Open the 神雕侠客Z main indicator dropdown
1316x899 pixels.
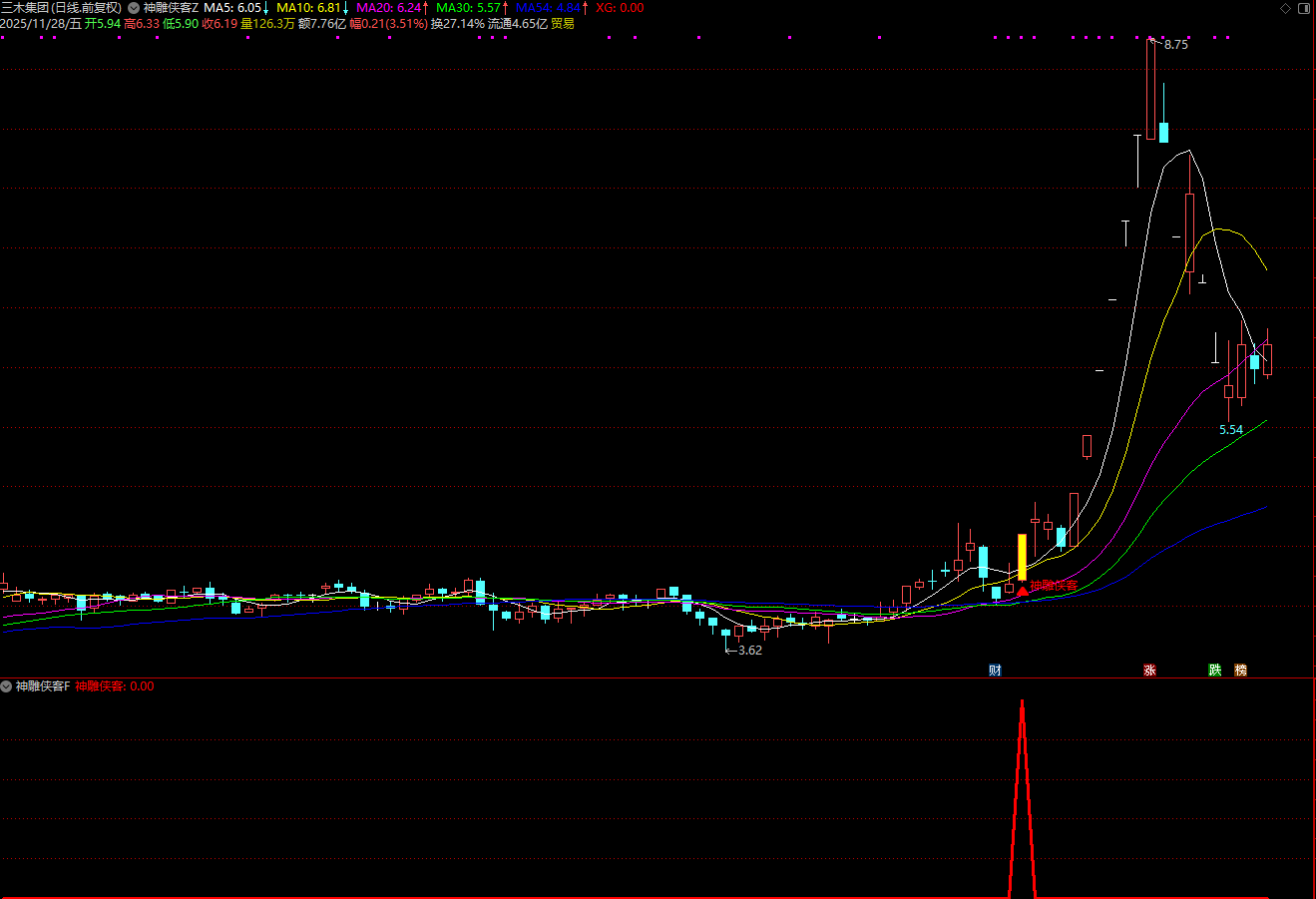(x=134, y=8)
